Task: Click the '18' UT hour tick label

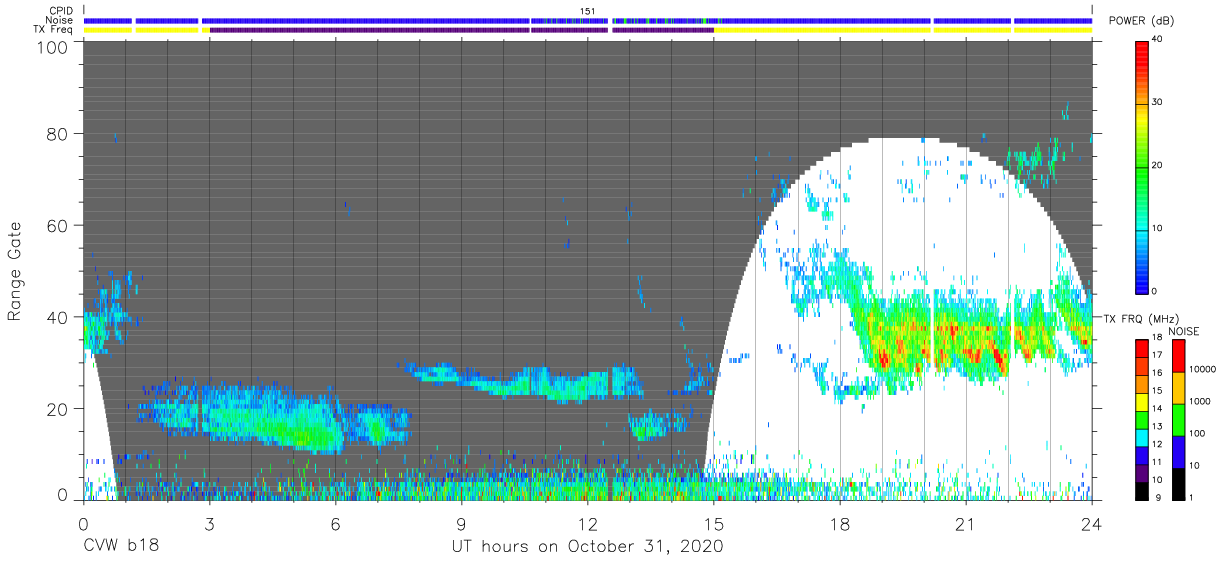Action: click(x=839, y=523)
